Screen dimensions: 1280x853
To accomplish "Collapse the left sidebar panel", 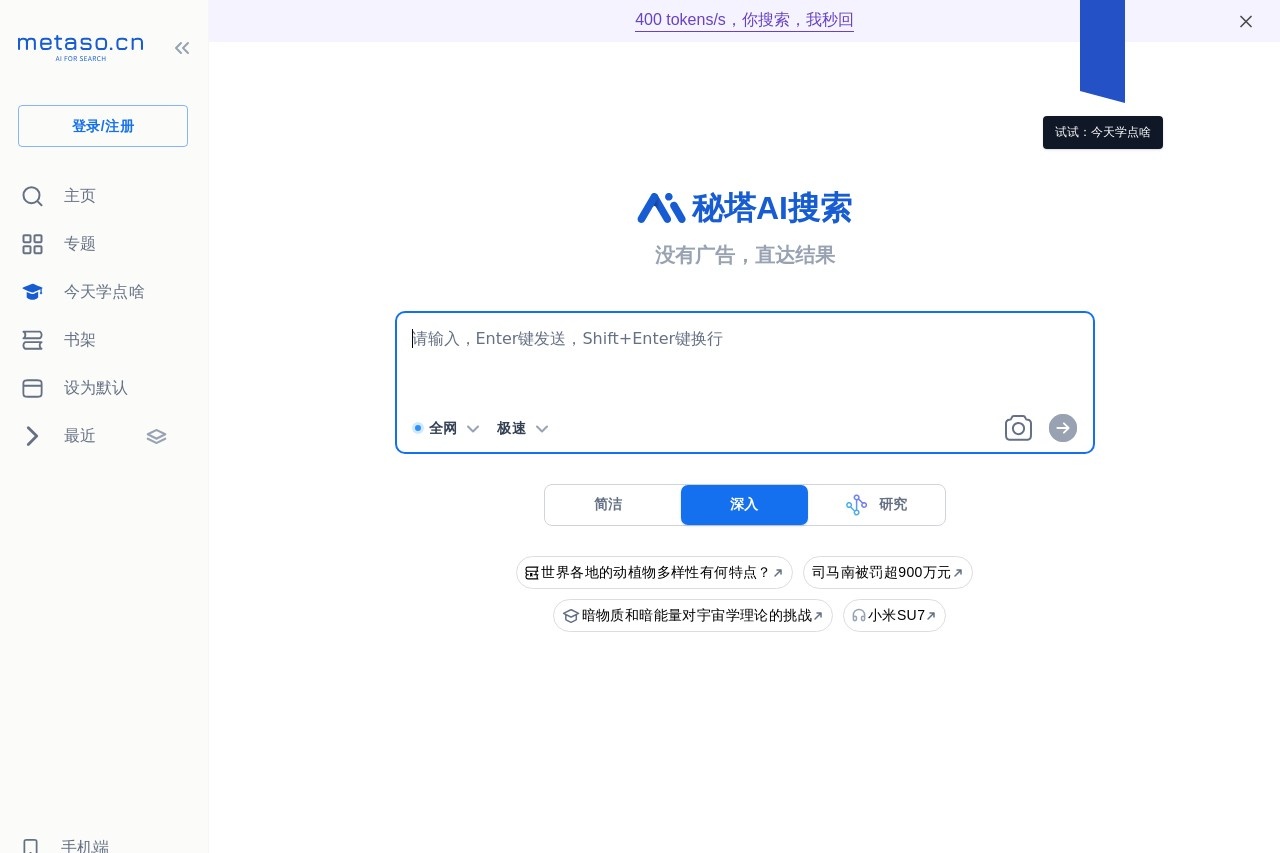I will coord(182,47).
